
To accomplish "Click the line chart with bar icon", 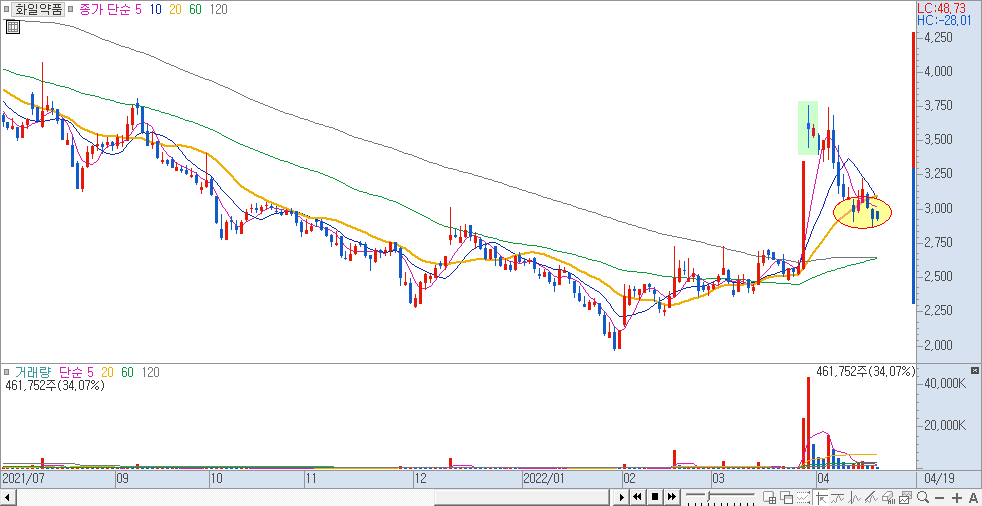I will click(x=837, y=498).
